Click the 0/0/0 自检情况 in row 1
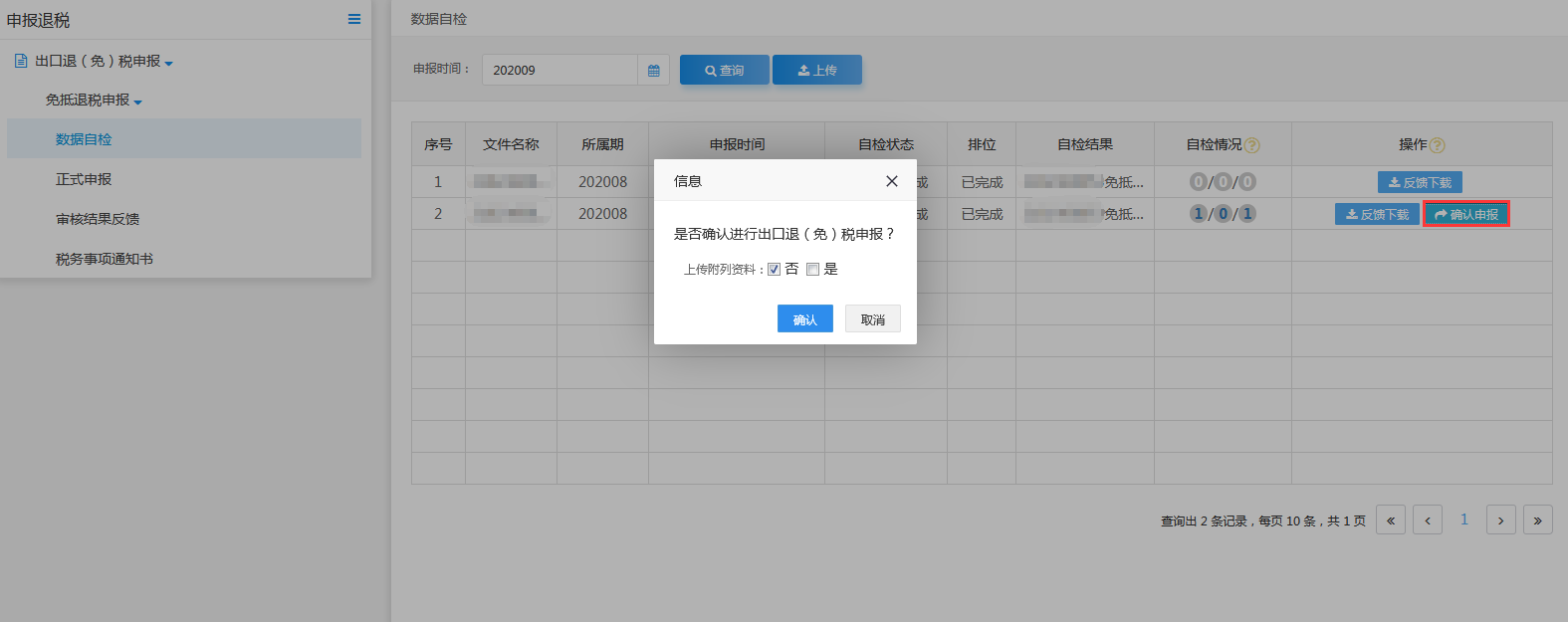The height and width of the screenshot is (622, 1568). [x=1223, y=182]
